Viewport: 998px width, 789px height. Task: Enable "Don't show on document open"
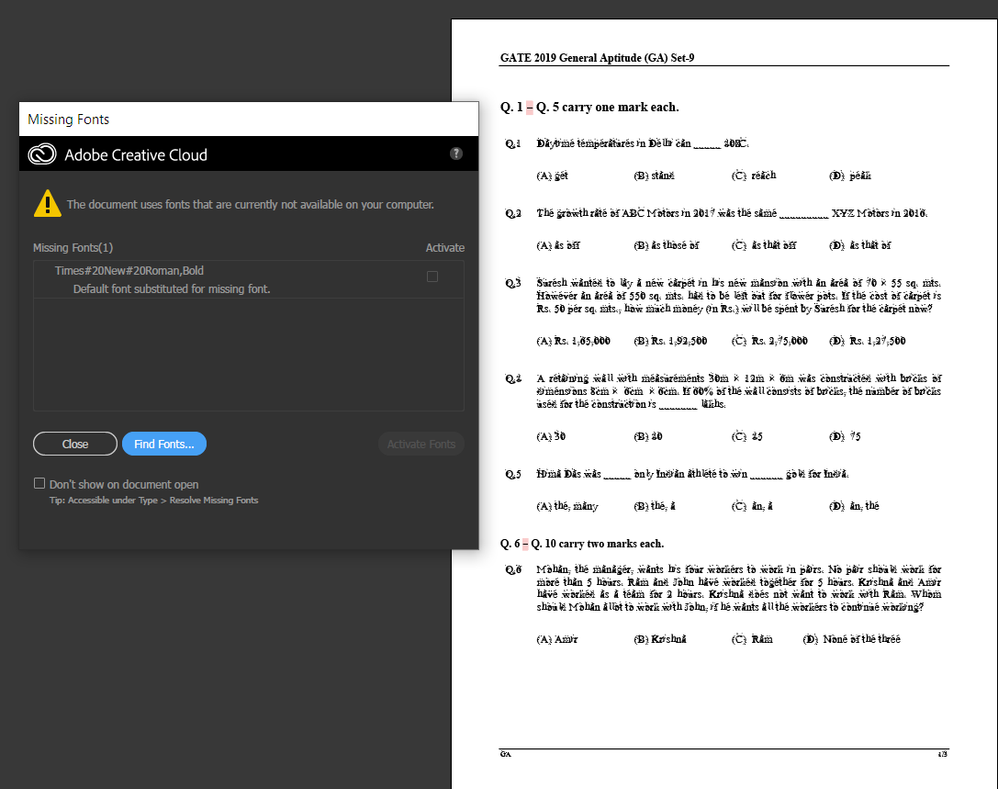click(x=39, y=484)
